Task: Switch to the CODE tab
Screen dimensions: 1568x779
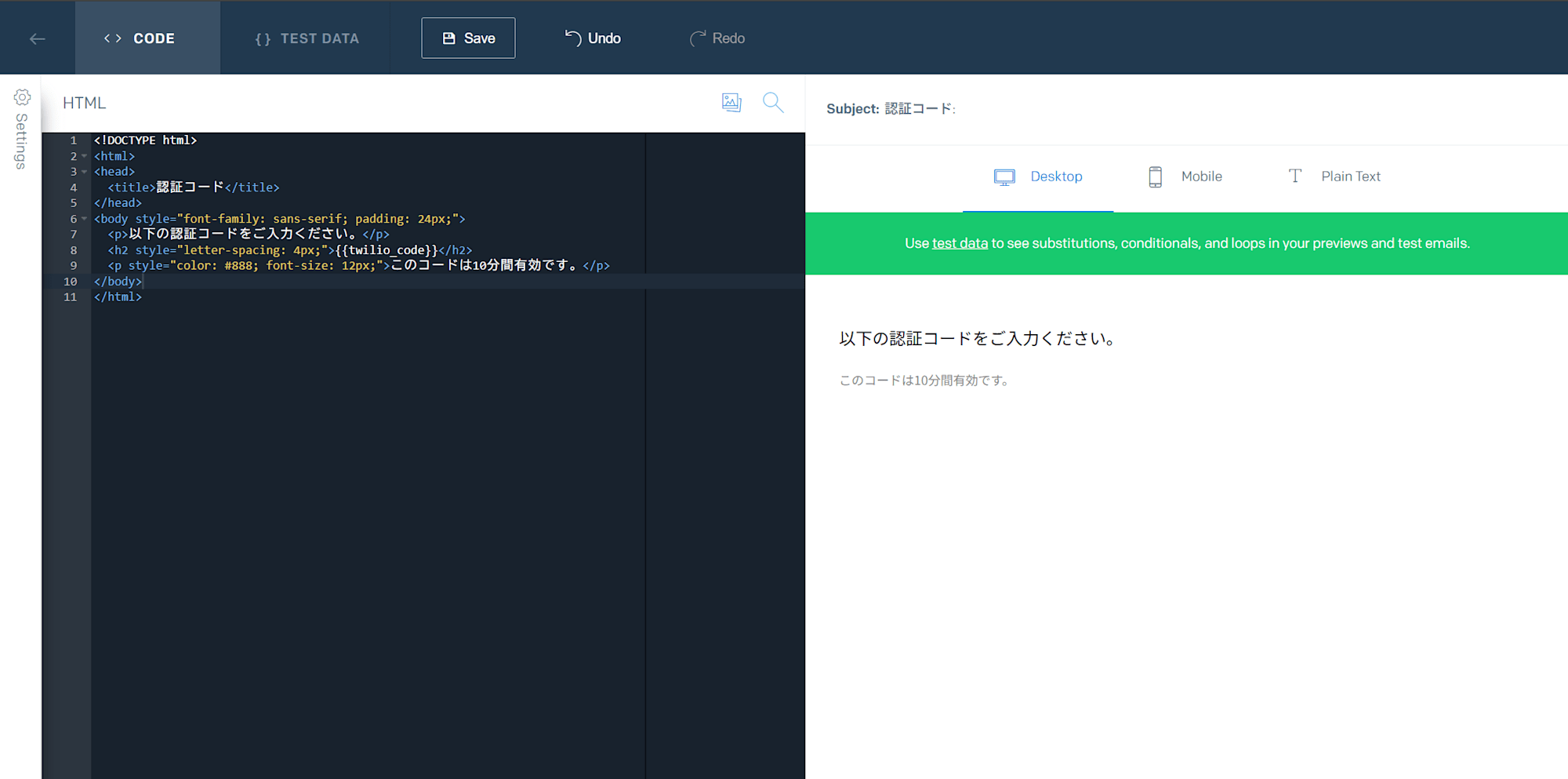Action: click(147, 38)
